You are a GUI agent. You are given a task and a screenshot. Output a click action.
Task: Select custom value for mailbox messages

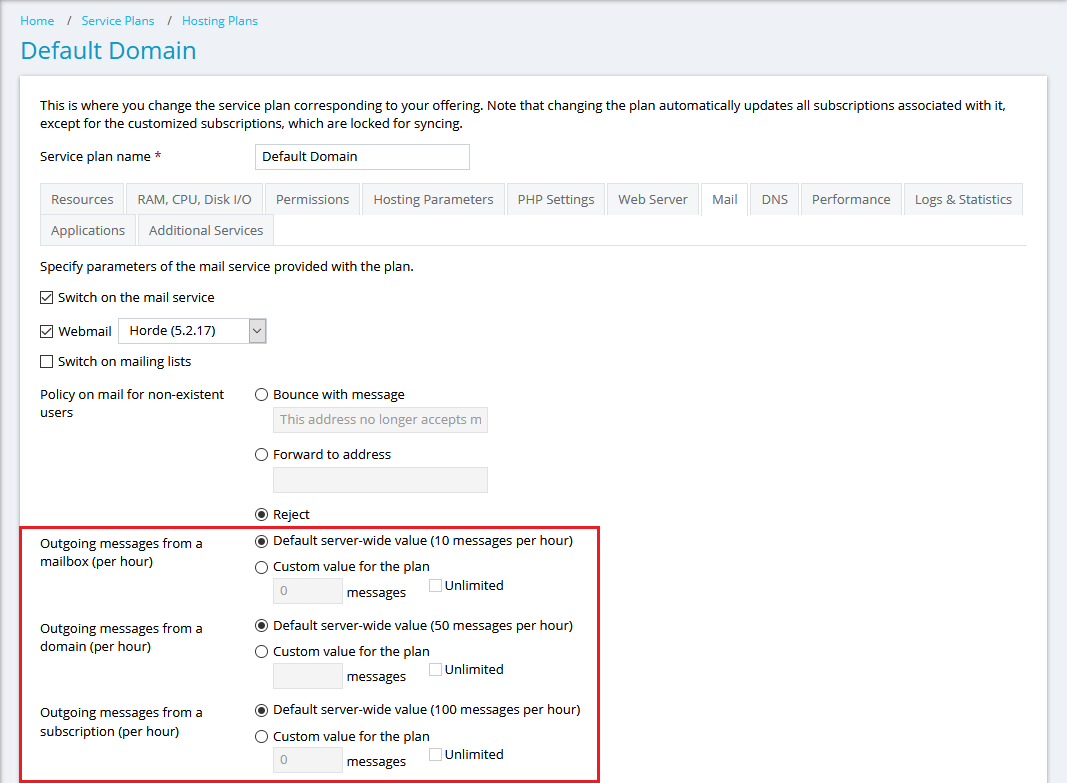tap(262, 567)
